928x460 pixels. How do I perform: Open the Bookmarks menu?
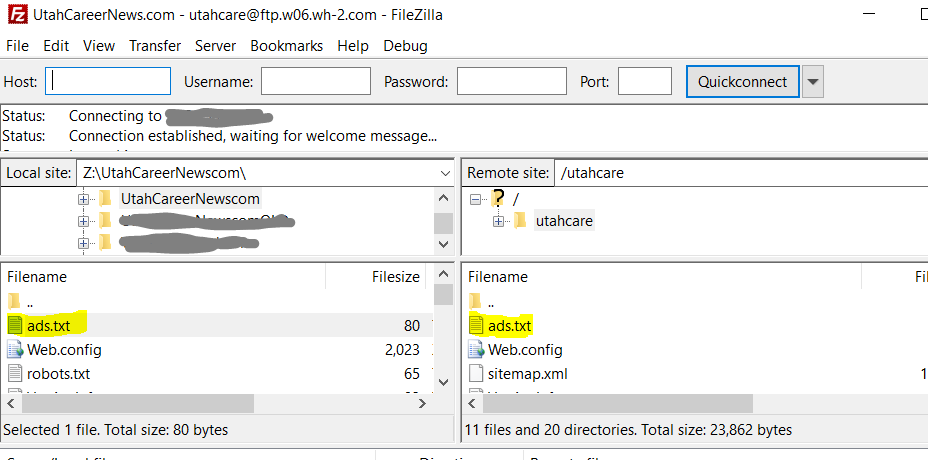click(286, 46)
